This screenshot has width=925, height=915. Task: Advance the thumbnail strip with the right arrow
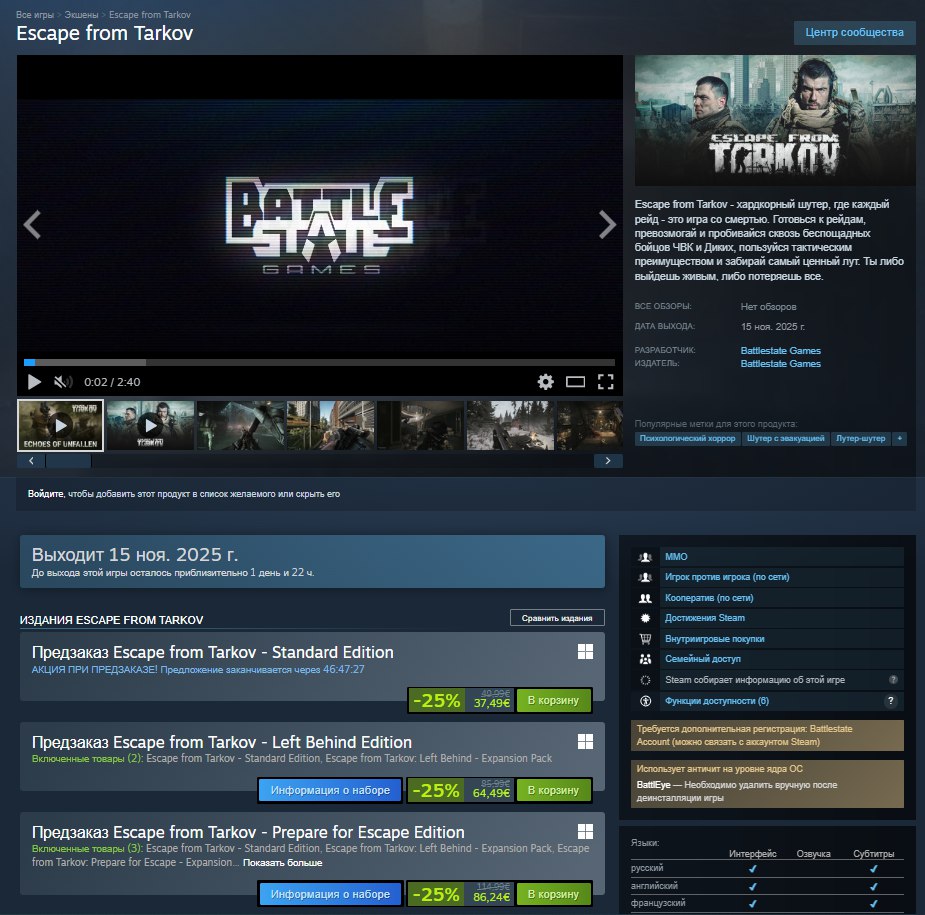pos(608,460)
